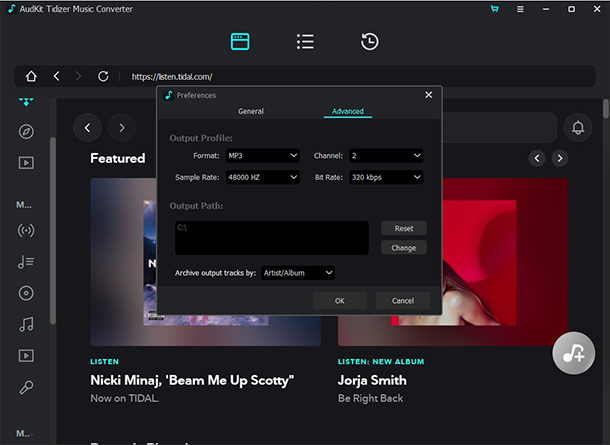The height and width of the screenshot is (445, 610).
Task: Open the Explore compass icon in sidebar
Action: pyautogui.click(x=26, y=131)
